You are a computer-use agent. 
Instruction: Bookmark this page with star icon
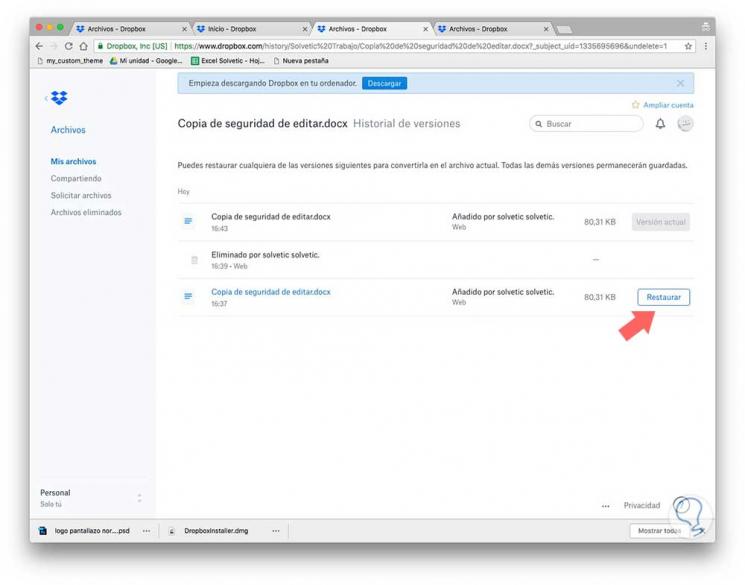[688, 46]
